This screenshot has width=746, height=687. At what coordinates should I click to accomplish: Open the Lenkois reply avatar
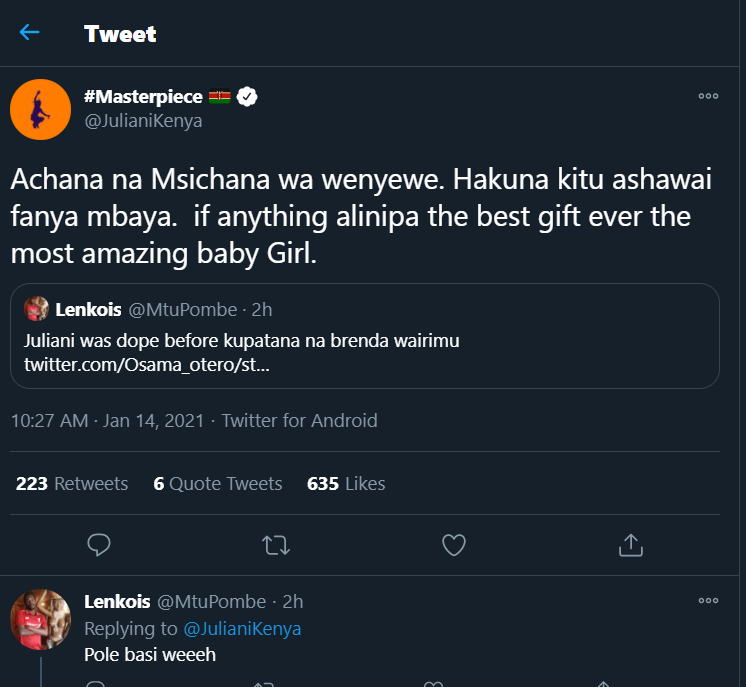click(x=40, y=619)
